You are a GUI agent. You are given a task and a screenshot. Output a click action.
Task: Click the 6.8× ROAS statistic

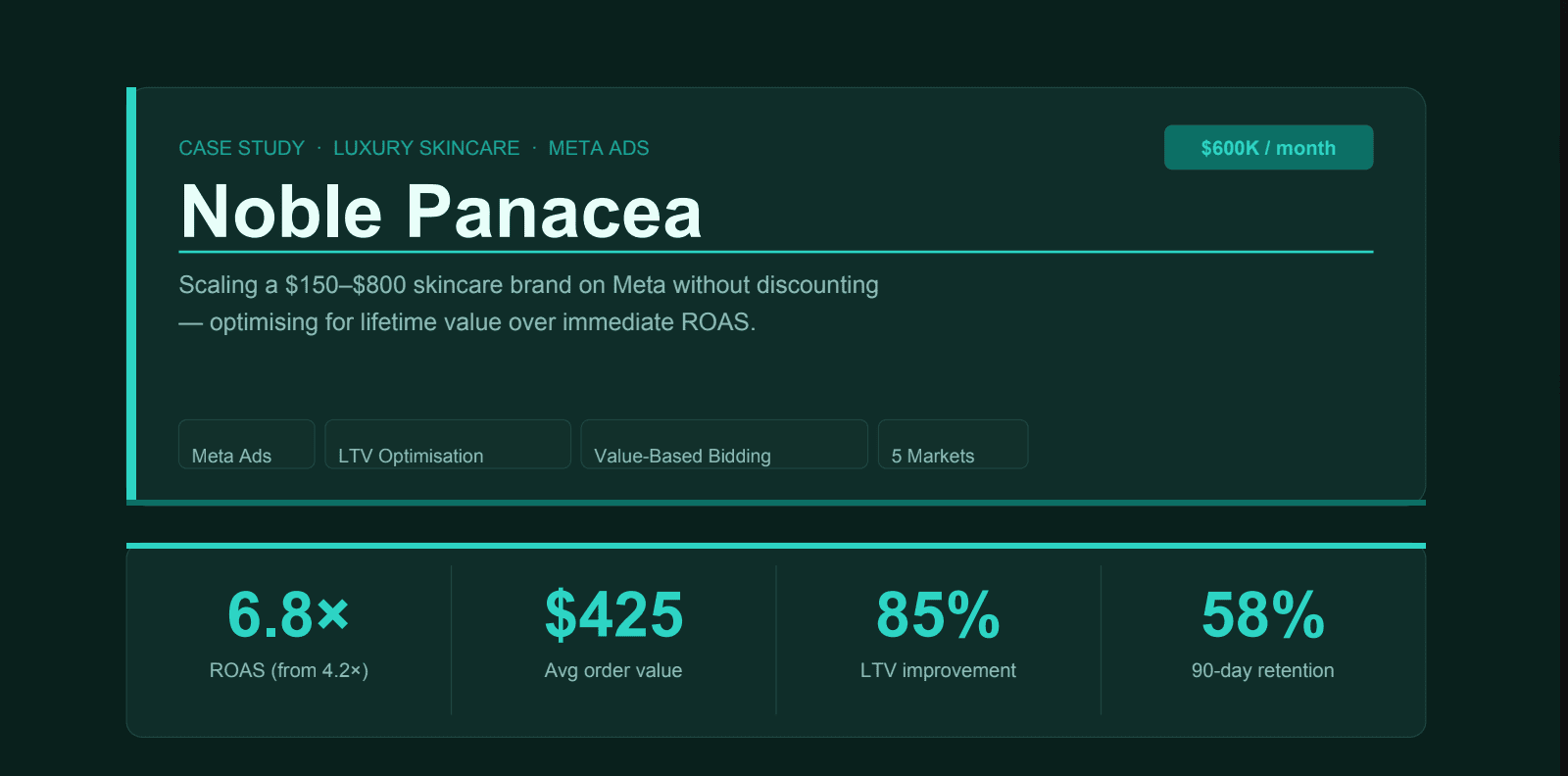click(288, 614)
